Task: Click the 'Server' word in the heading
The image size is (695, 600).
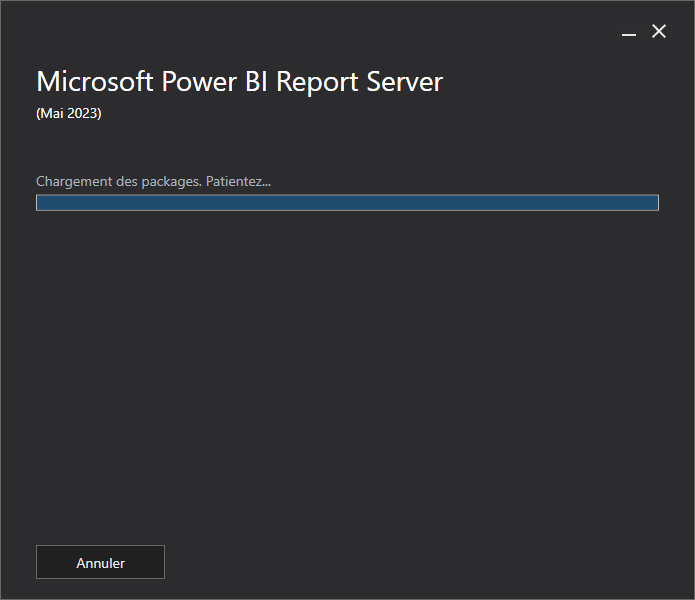Action: (x=405, y=82)
